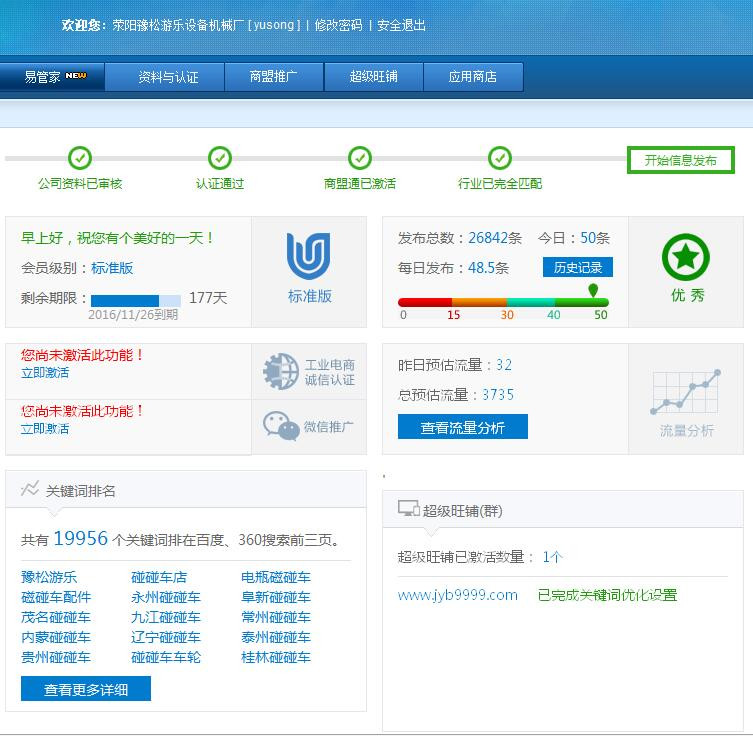Open the 易管家 navigation tab
This screenshot has height=736, width=753.
click(54, 77)
